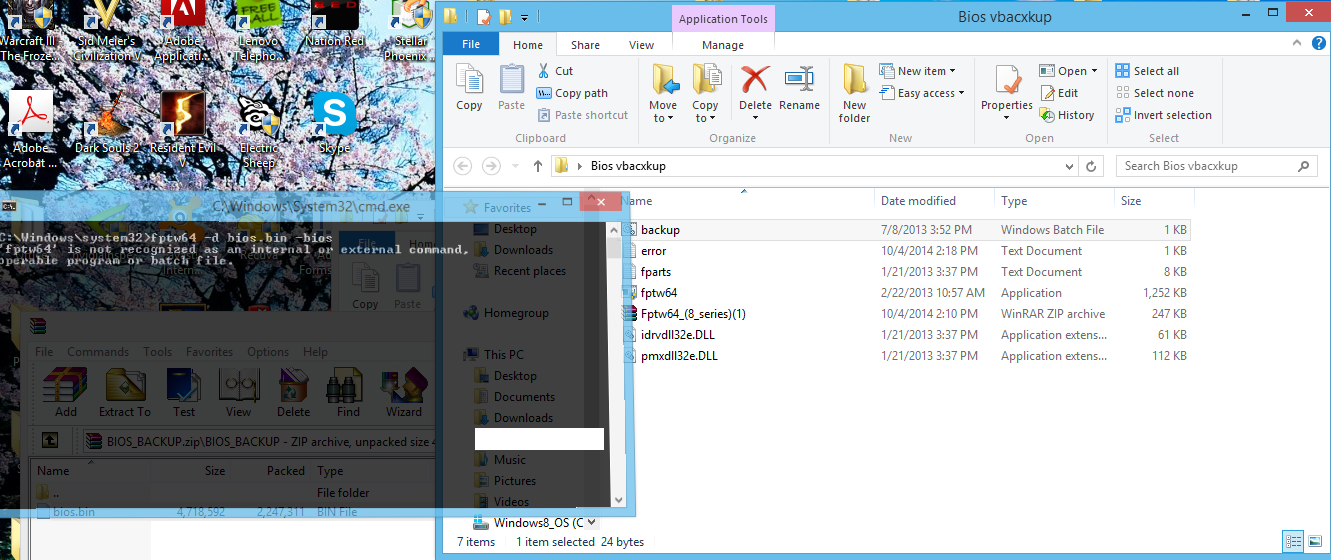Sort files by the Size column header
Viewport: 1331px width, 560px height.
pyautogui.click(x=1152, y=201)
